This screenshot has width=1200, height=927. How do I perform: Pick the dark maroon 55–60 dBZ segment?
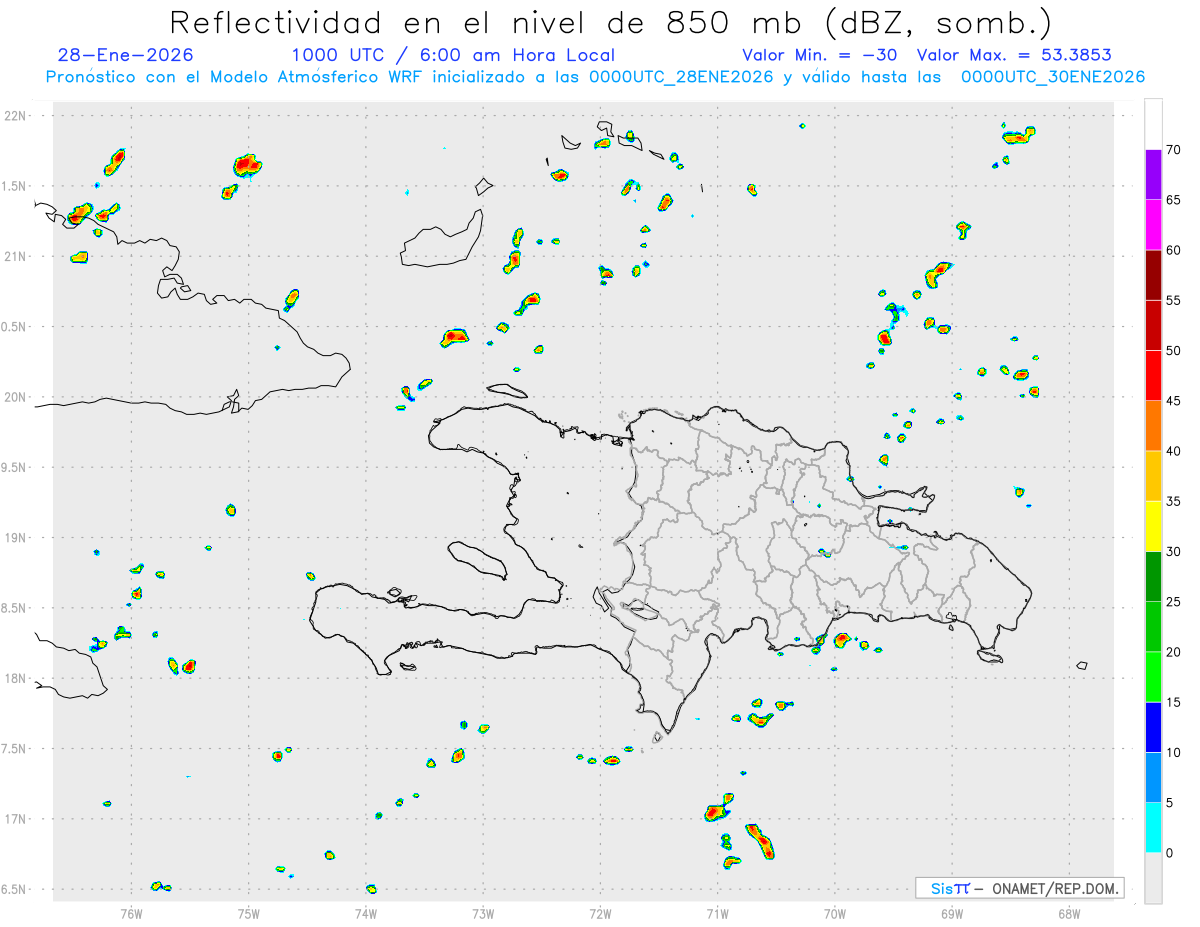[x=1153, y=275]
